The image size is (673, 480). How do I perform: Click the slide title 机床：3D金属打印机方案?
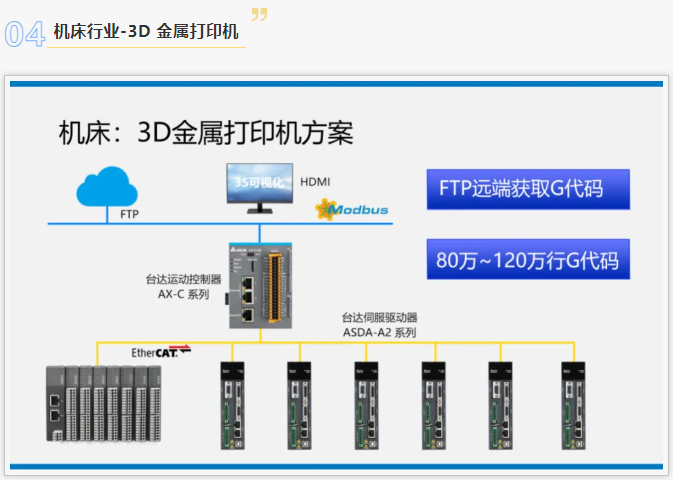(x=206, y=133)
